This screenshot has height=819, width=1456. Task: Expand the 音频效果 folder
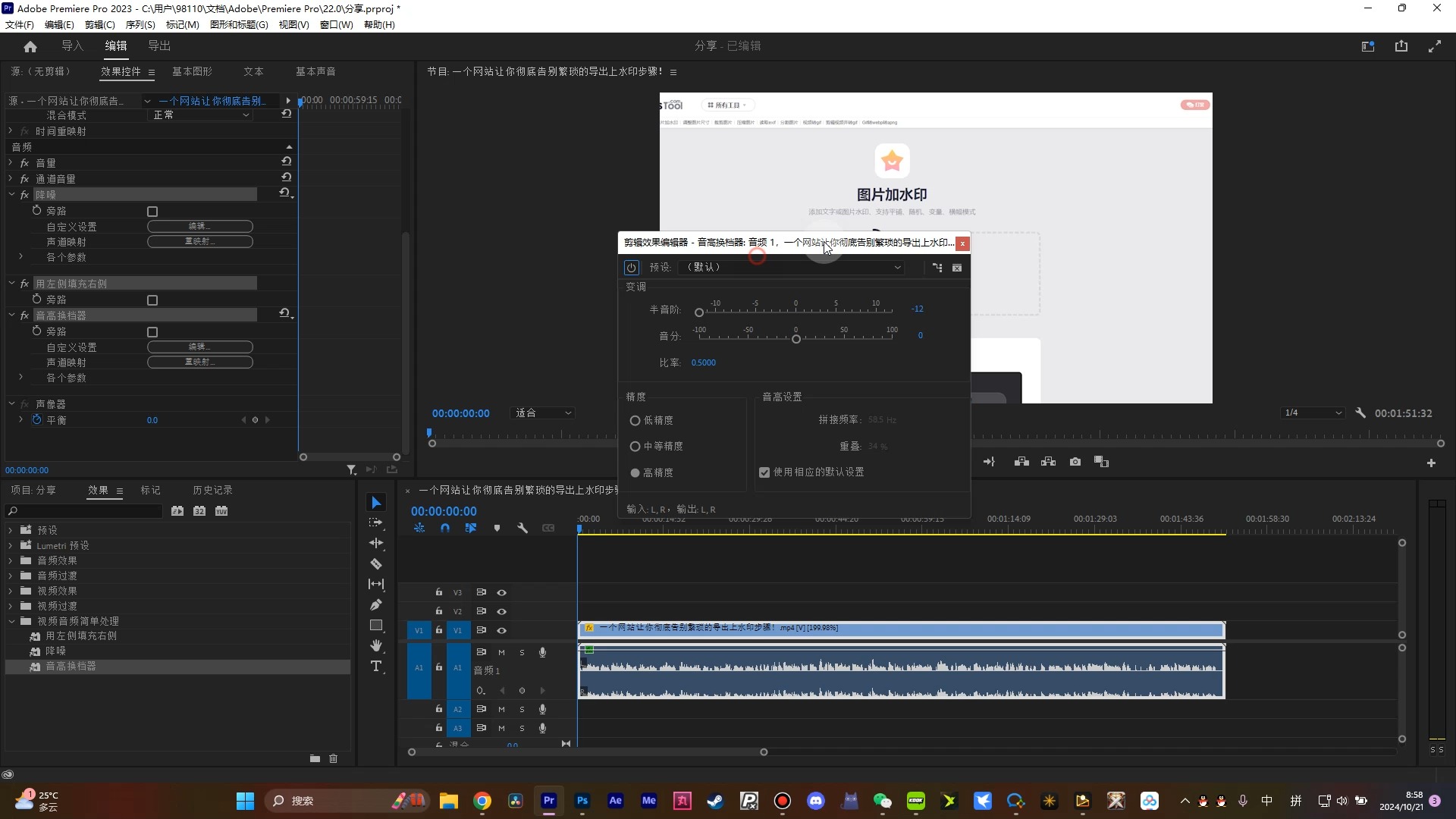(11, 561)
